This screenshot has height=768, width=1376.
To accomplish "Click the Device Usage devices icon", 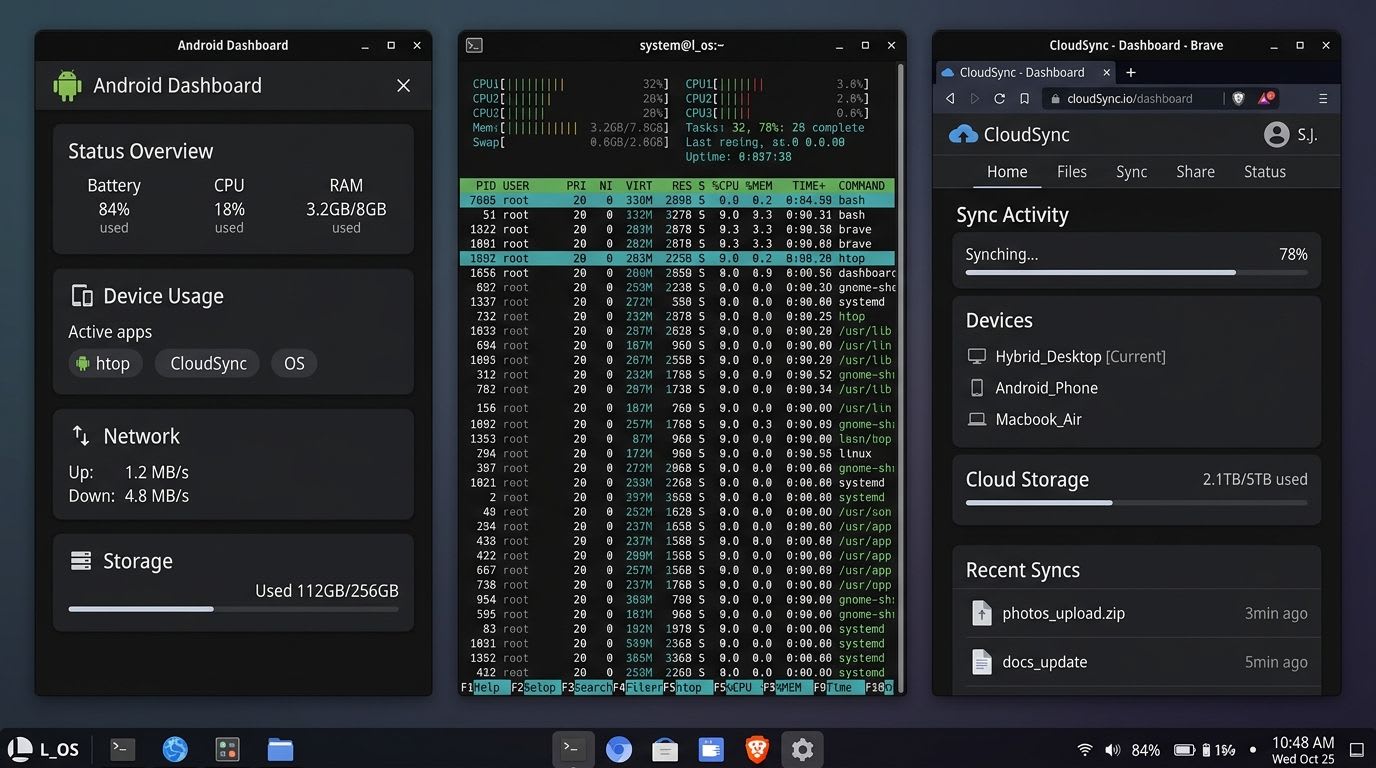I will click(81, 296).
